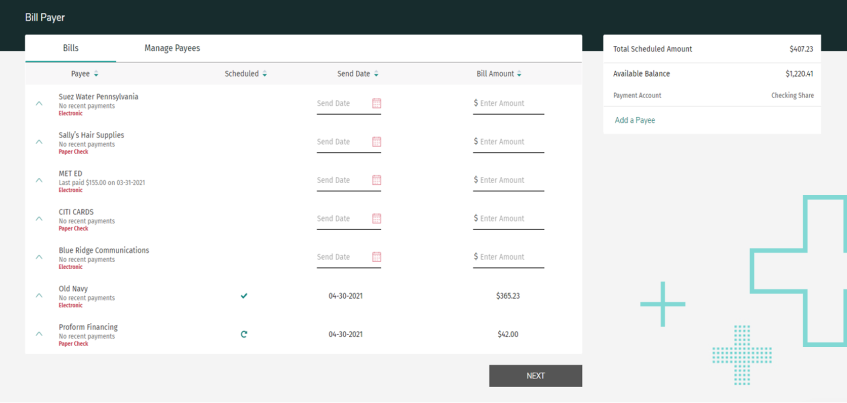Expand Old Navy payee row chevron
This screenshot has height=403, width=847.
[x=39, y=296]
